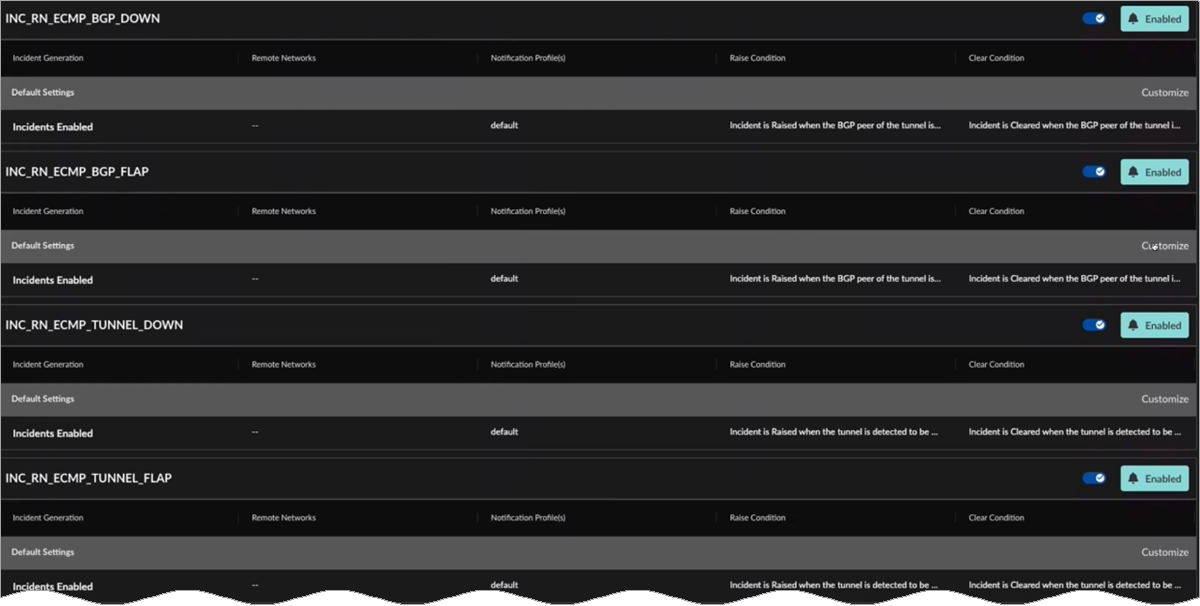Click Clear Condition header in INC_RN_ECMP_TUNNEL_FLAP
This screenshot has height=606, width=1200.
click(x=997, y=517)
